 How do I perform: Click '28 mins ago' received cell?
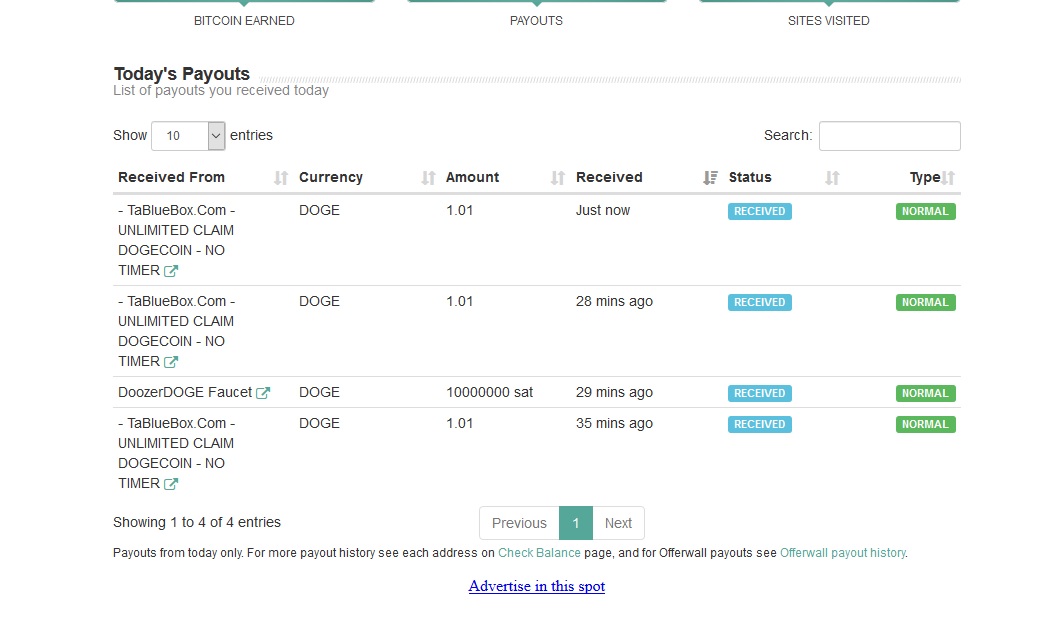tap(614, 302)
